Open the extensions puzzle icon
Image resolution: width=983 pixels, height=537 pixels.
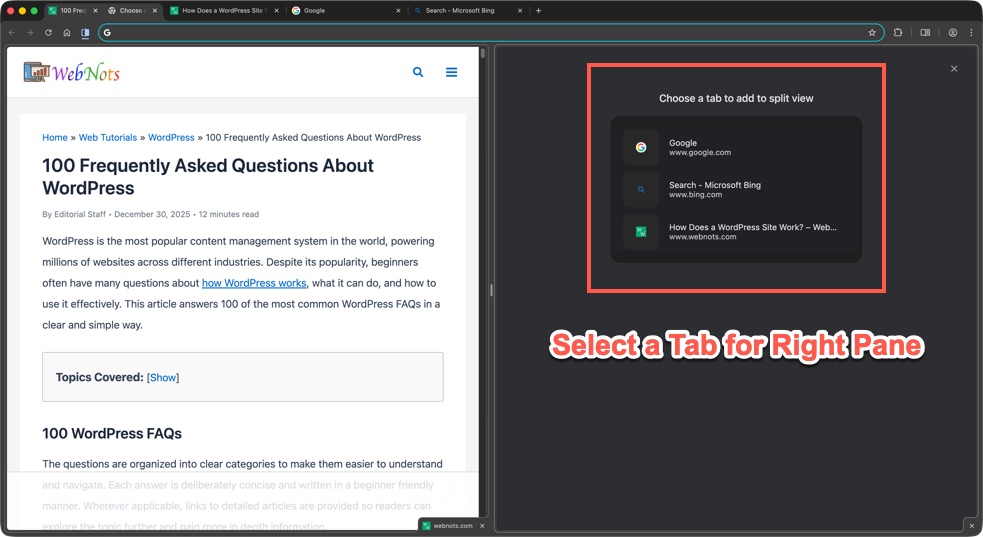click(x=898, y=33)
